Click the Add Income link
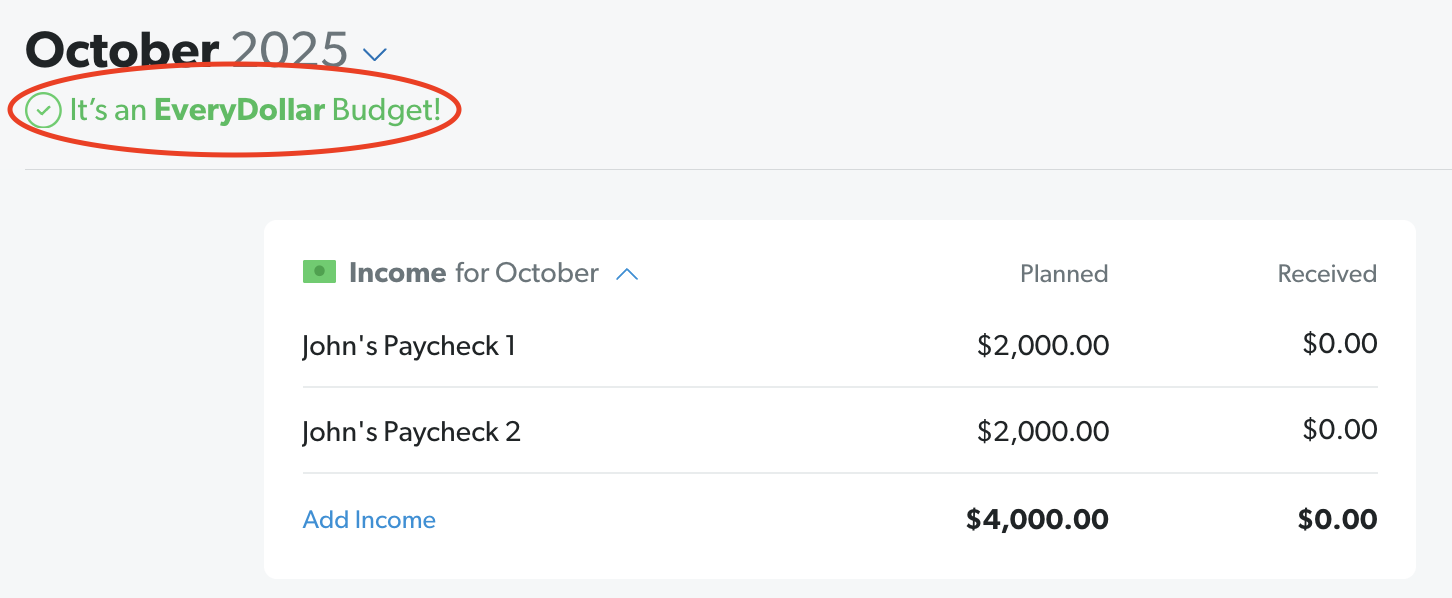The image size is (1452, 598). click(x=369, y=519)
